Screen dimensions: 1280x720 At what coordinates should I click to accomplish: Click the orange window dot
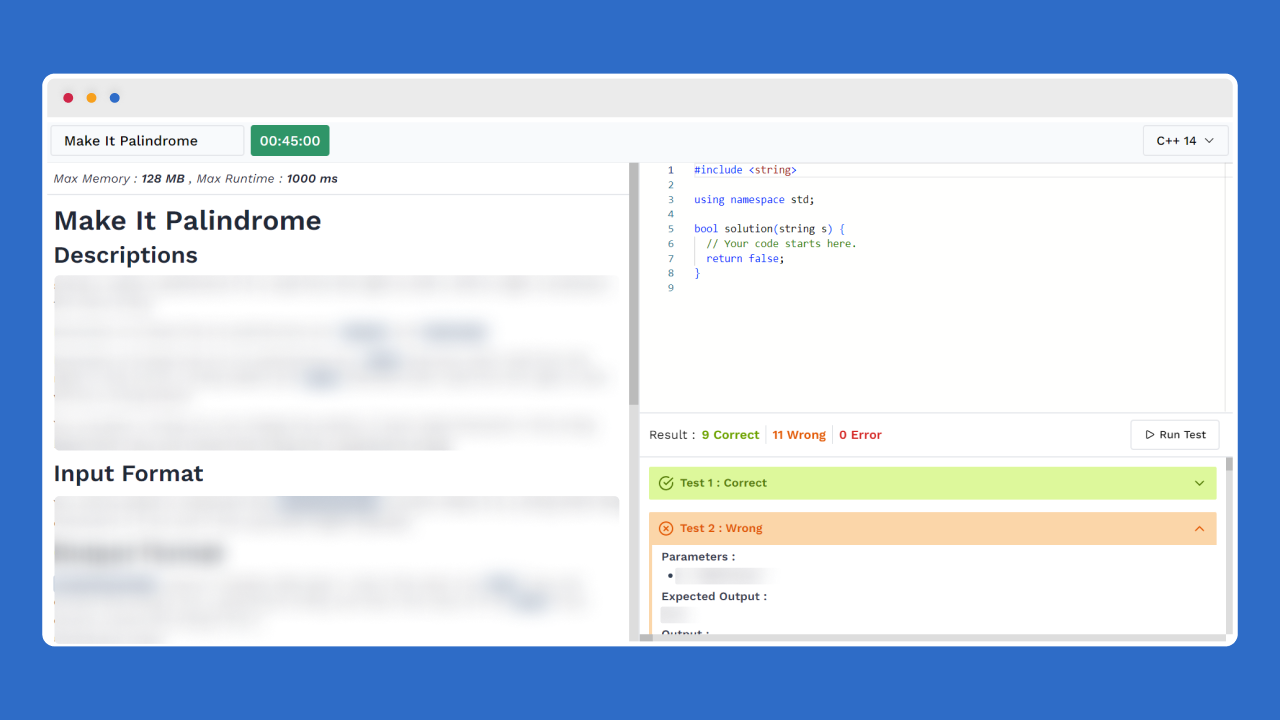91,98
